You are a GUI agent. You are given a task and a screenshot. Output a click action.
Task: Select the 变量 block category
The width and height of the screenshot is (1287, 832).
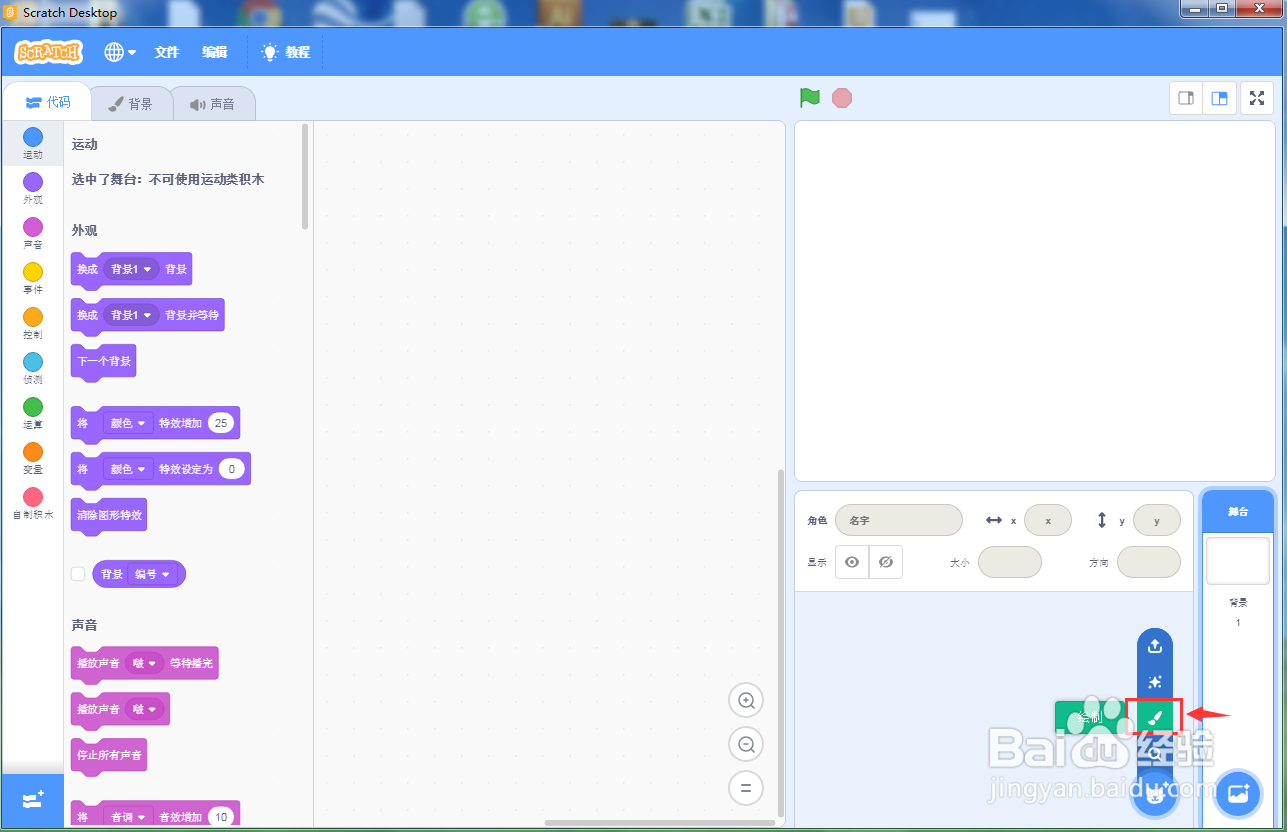click(33, 458)
